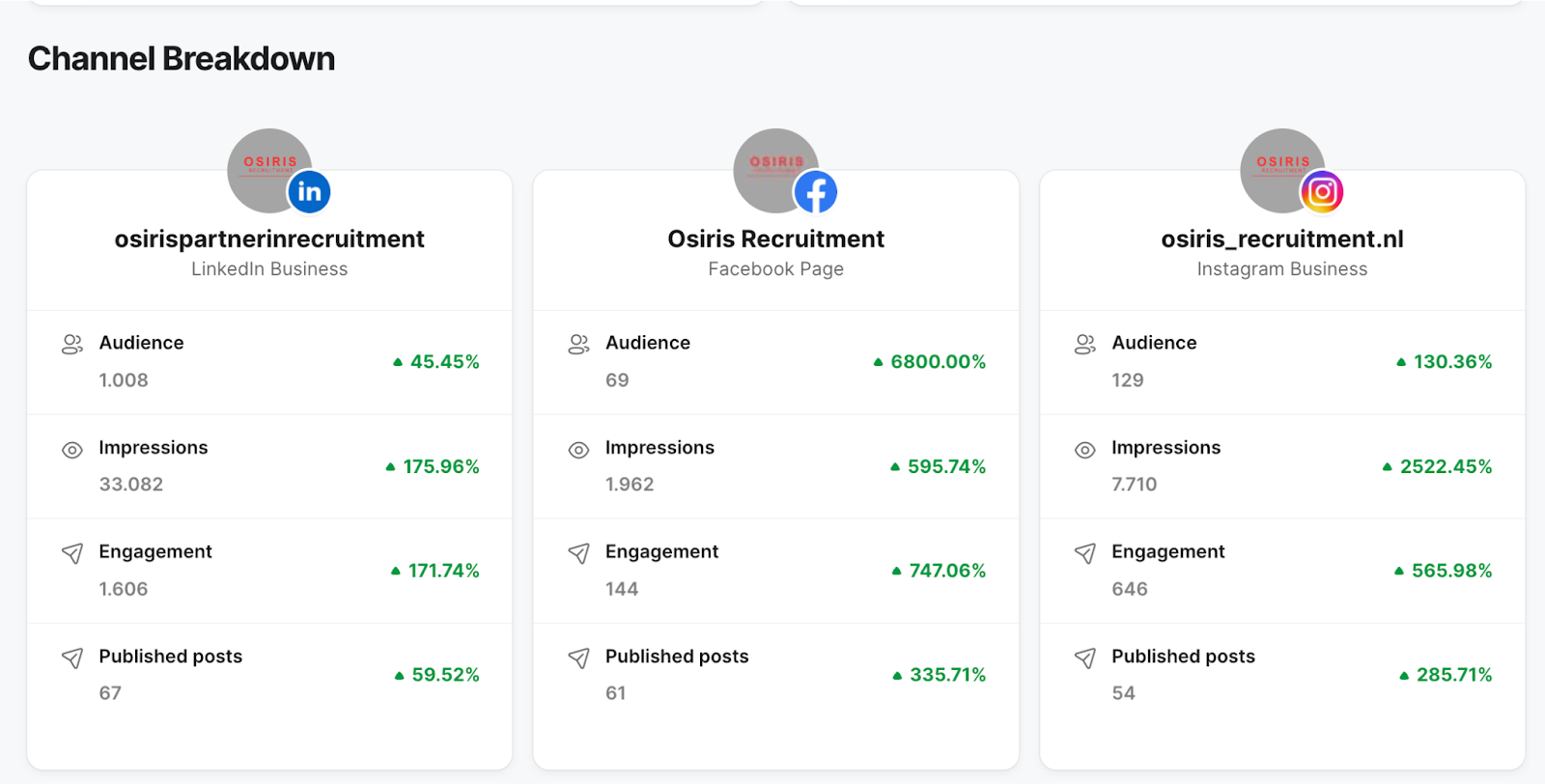The height and width of the screenshot is (784, 1545).
Task: Click Instagram published posts value 54
Action: (1124, 693)
